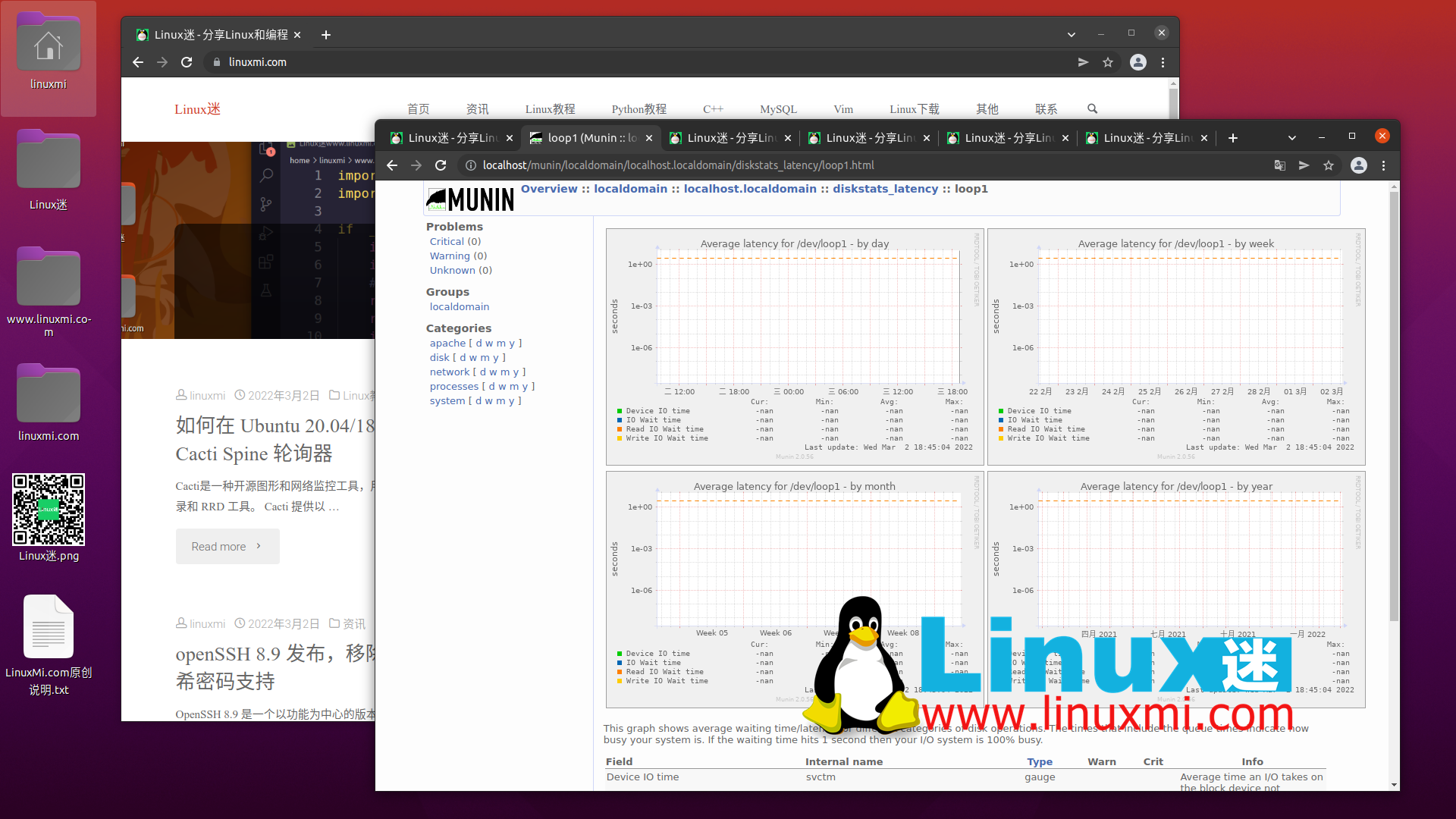
Task: Open apache category link
Action: 447,344
